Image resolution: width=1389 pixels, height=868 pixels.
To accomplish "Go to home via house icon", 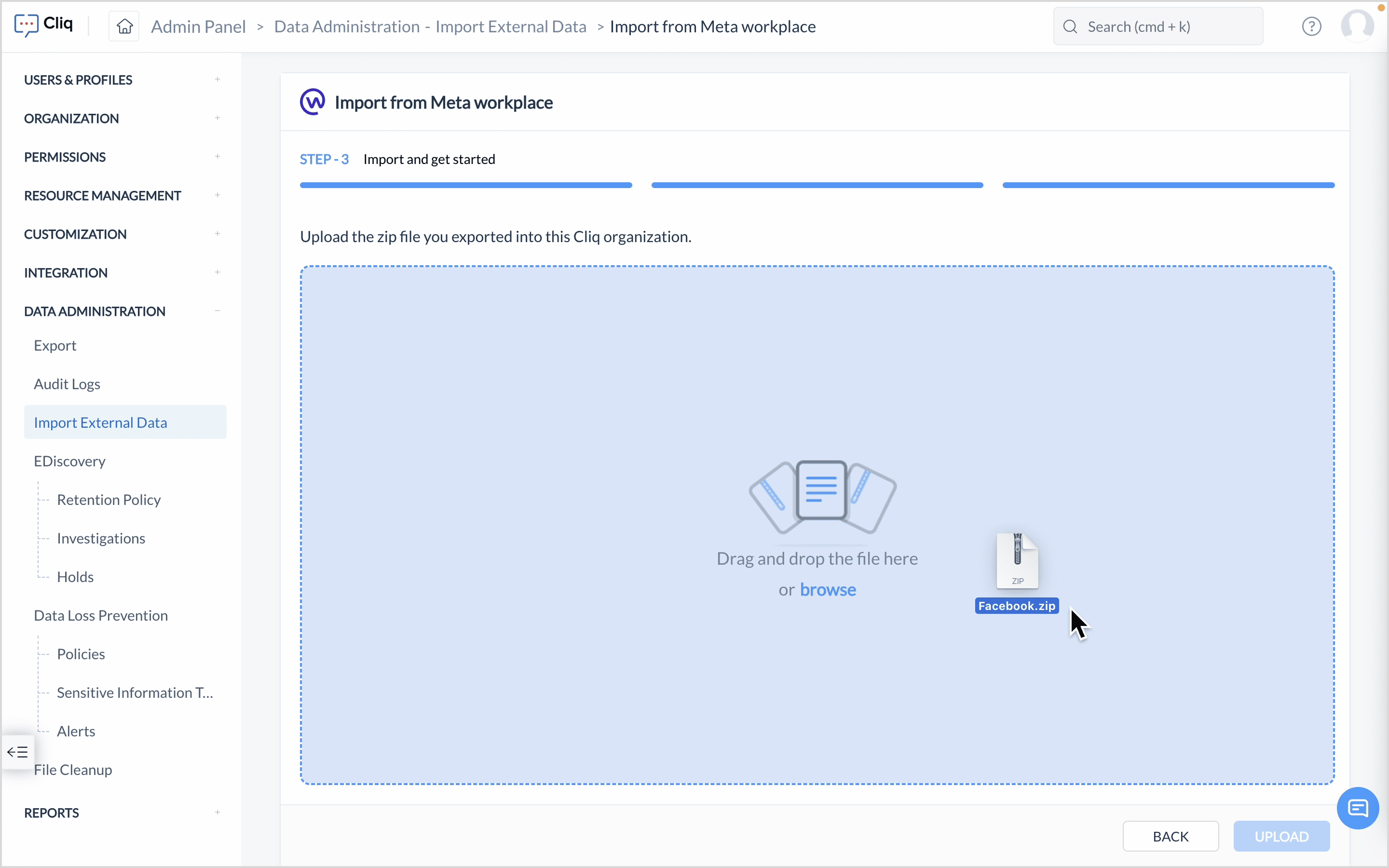I will 124,27.
